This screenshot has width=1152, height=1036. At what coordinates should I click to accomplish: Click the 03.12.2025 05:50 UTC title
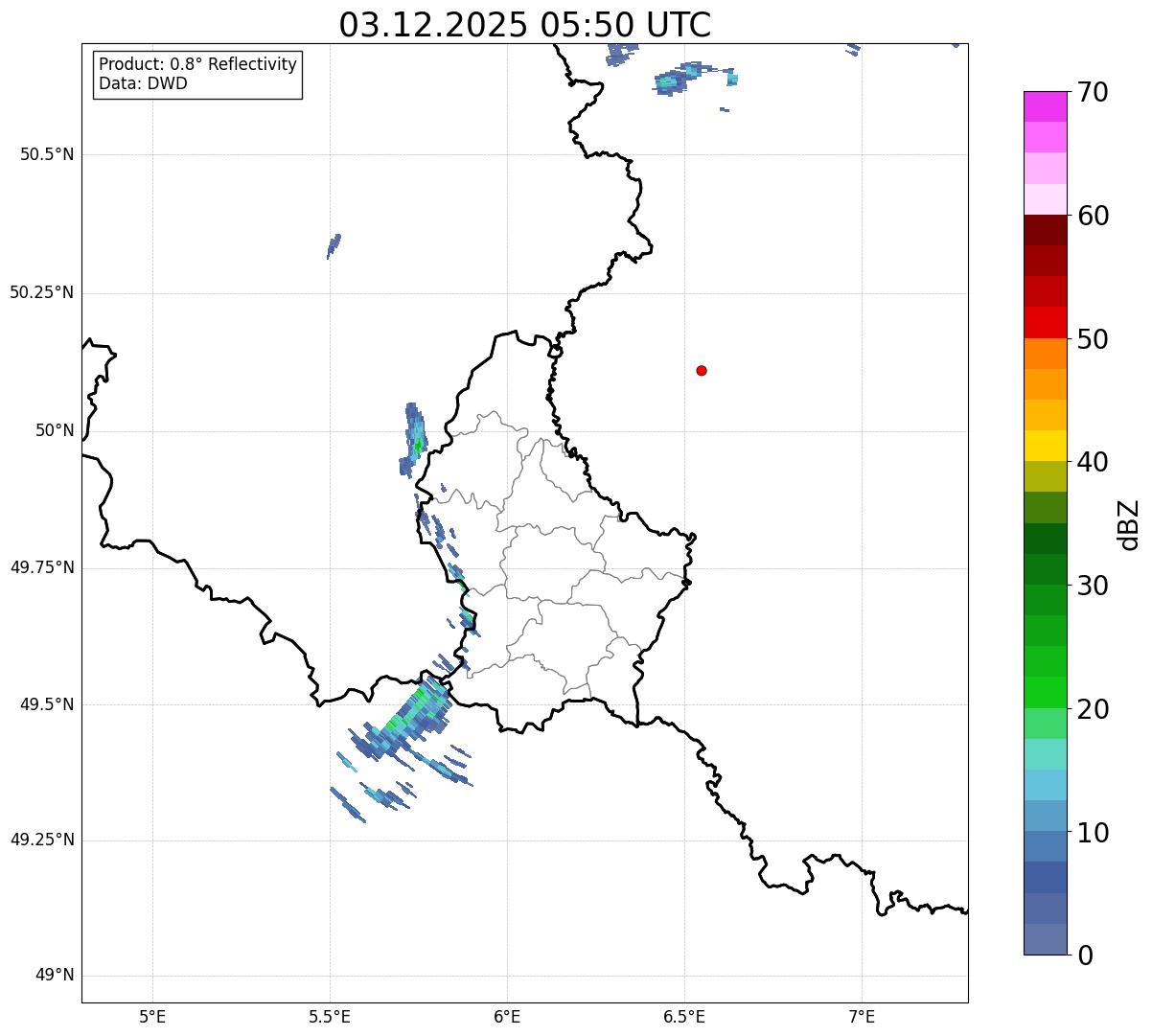point(525,24)
